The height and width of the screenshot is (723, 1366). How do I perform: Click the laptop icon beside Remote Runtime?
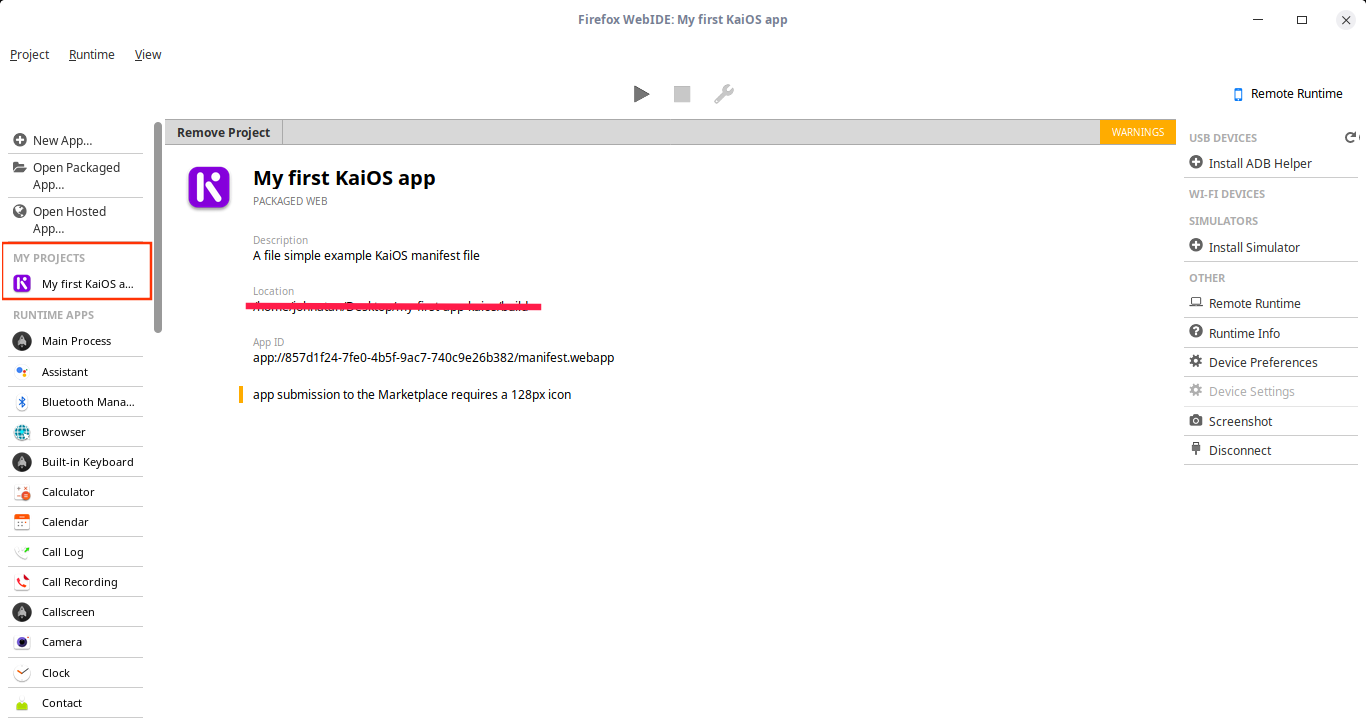coord(1196,302)
